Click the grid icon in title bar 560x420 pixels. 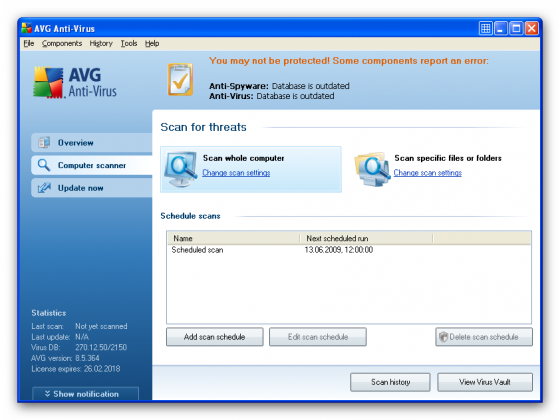coord(485,28)
